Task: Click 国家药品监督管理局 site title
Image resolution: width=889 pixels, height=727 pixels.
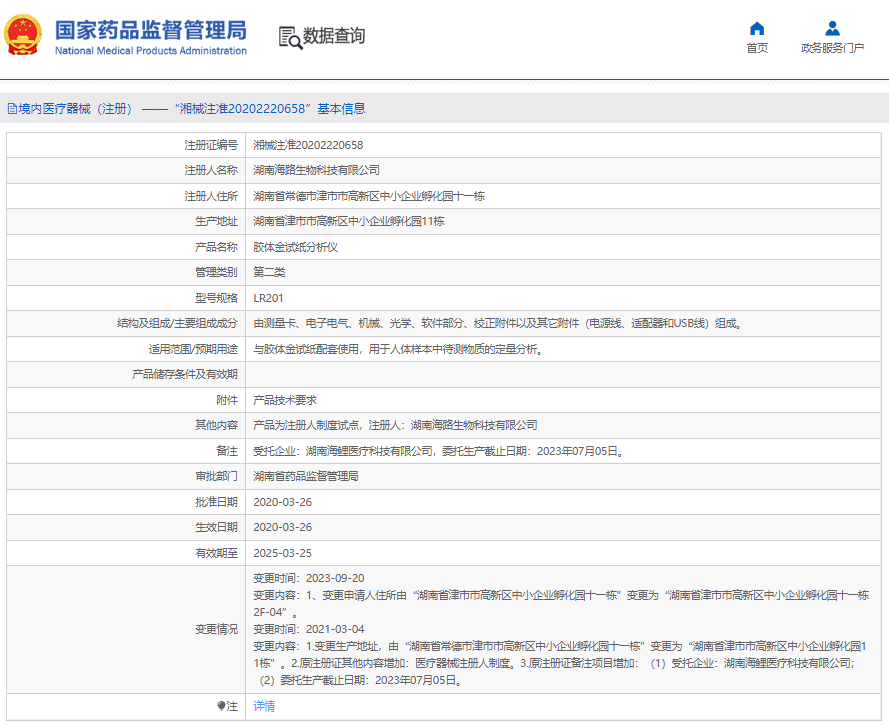Action: click(151, 30)
